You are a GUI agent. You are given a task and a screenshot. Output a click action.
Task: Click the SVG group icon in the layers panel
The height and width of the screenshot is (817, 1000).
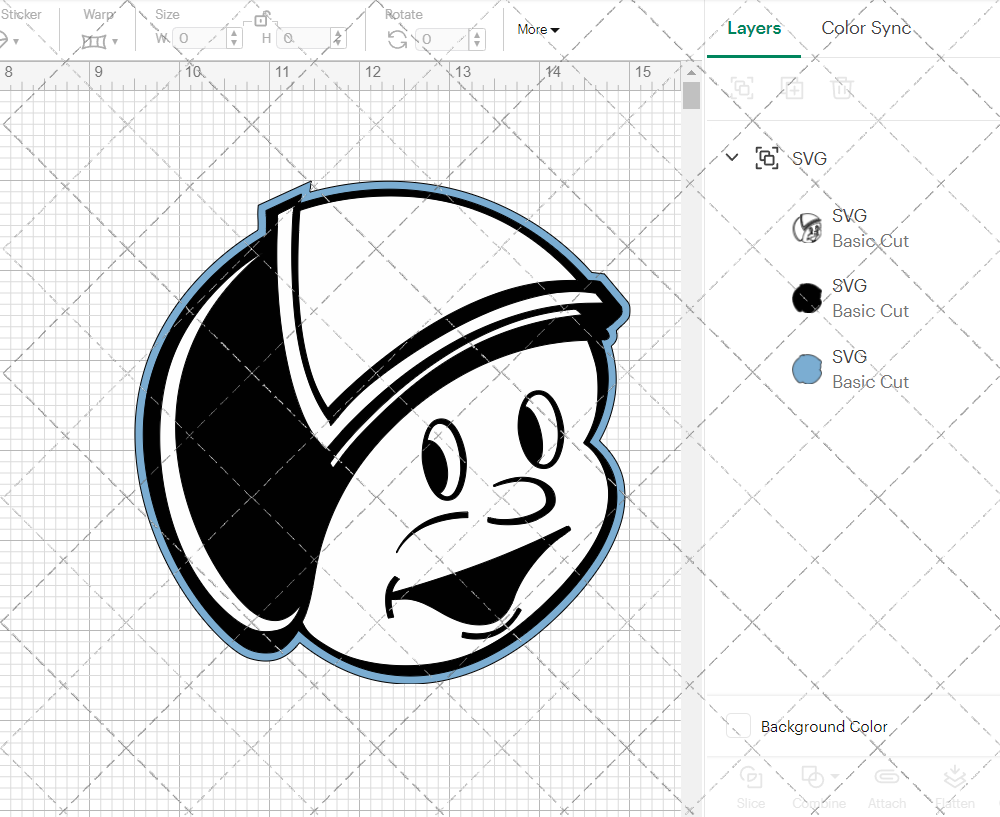(767, 158)
